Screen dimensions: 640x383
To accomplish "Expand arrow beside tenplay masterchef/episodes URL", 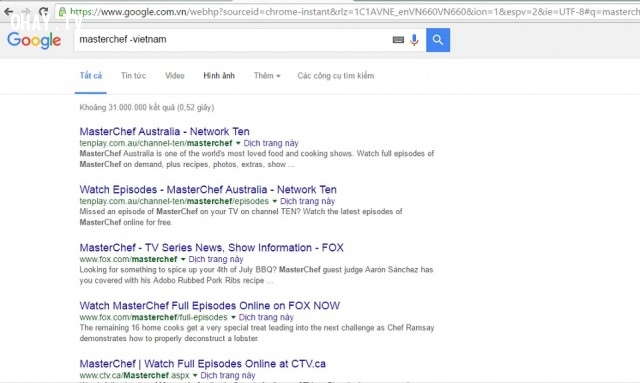I will coord(275,201).
